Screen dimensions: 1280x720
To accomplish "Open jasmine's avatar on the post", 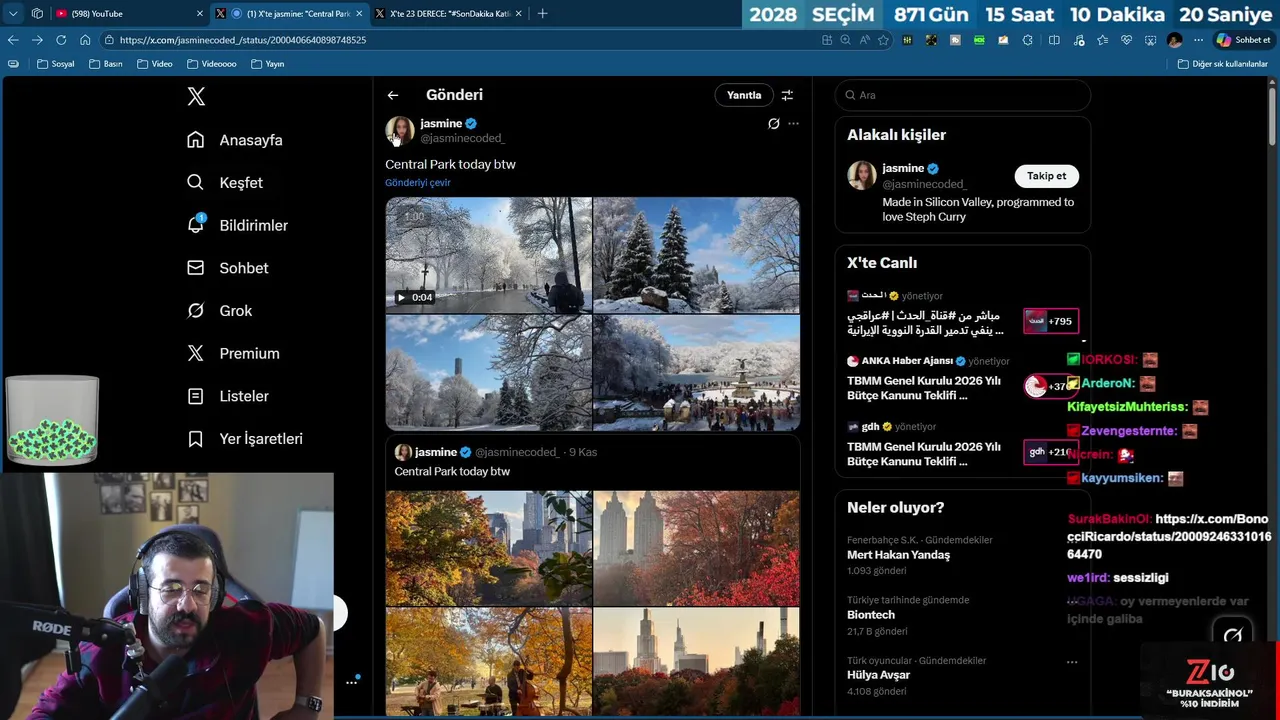I will point(400,130).
